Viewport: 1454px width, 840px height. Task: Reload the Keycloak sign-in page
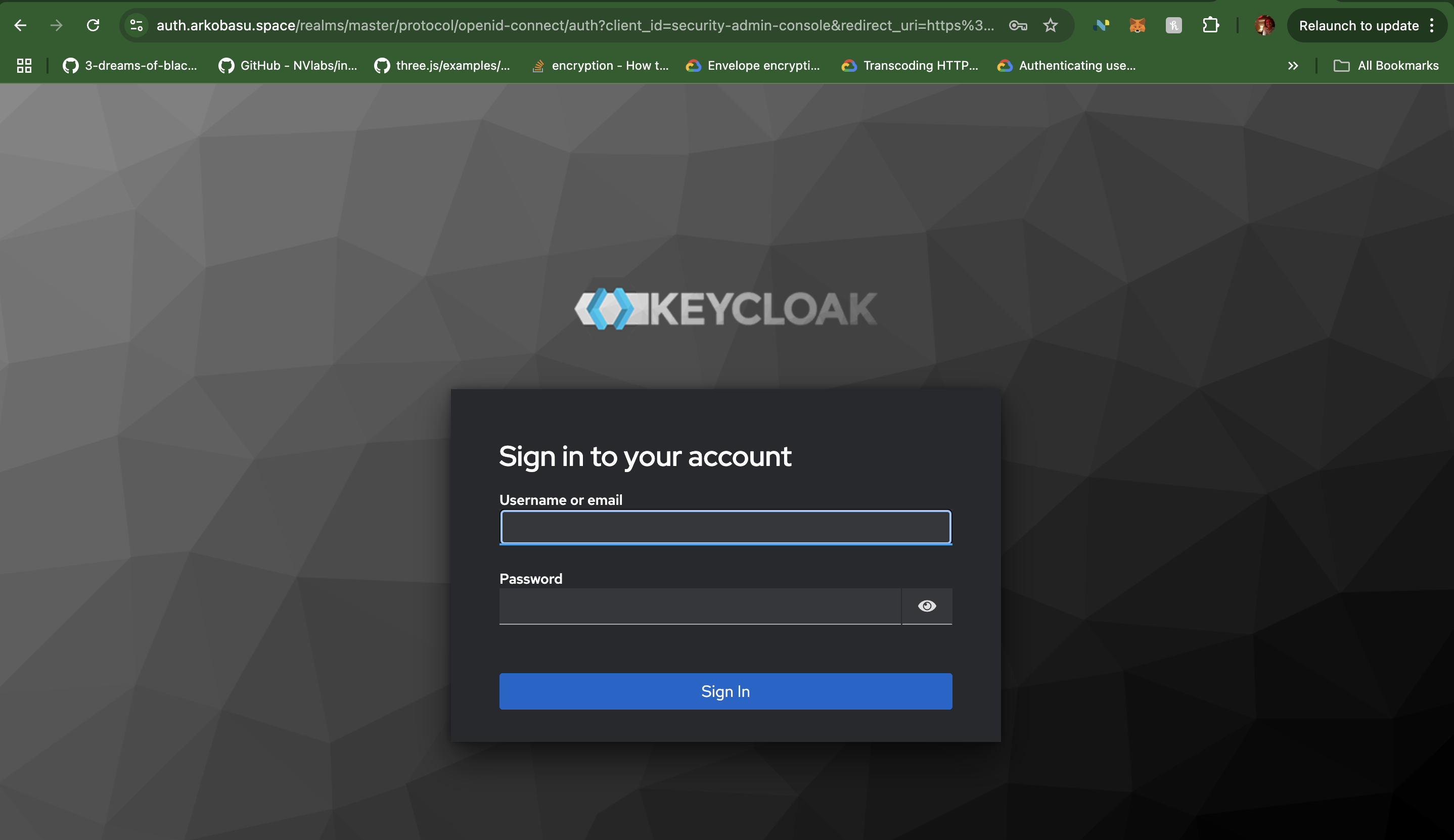click(94, 25)
